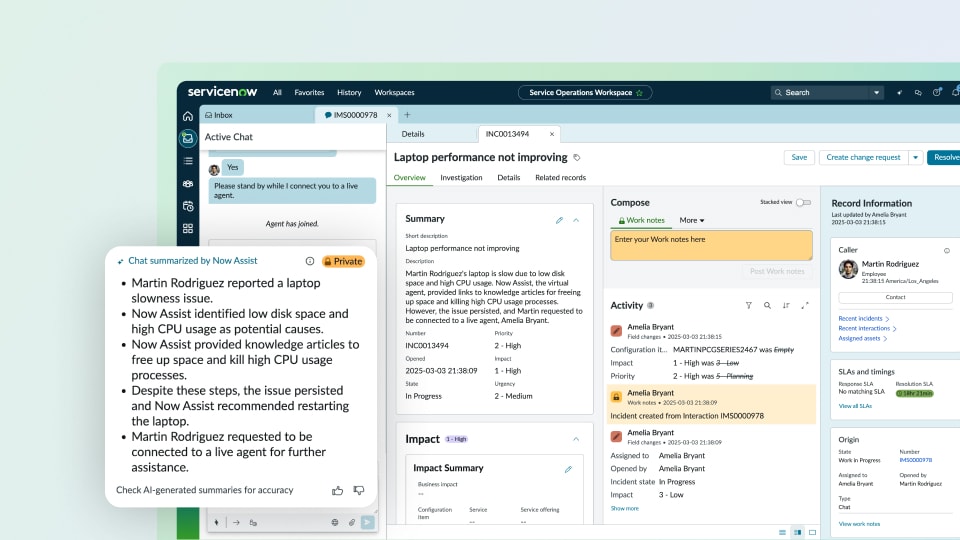Click the info icon beside the chat summary title
Viewport: 960px width, 540px height.
tap(310, 261)
